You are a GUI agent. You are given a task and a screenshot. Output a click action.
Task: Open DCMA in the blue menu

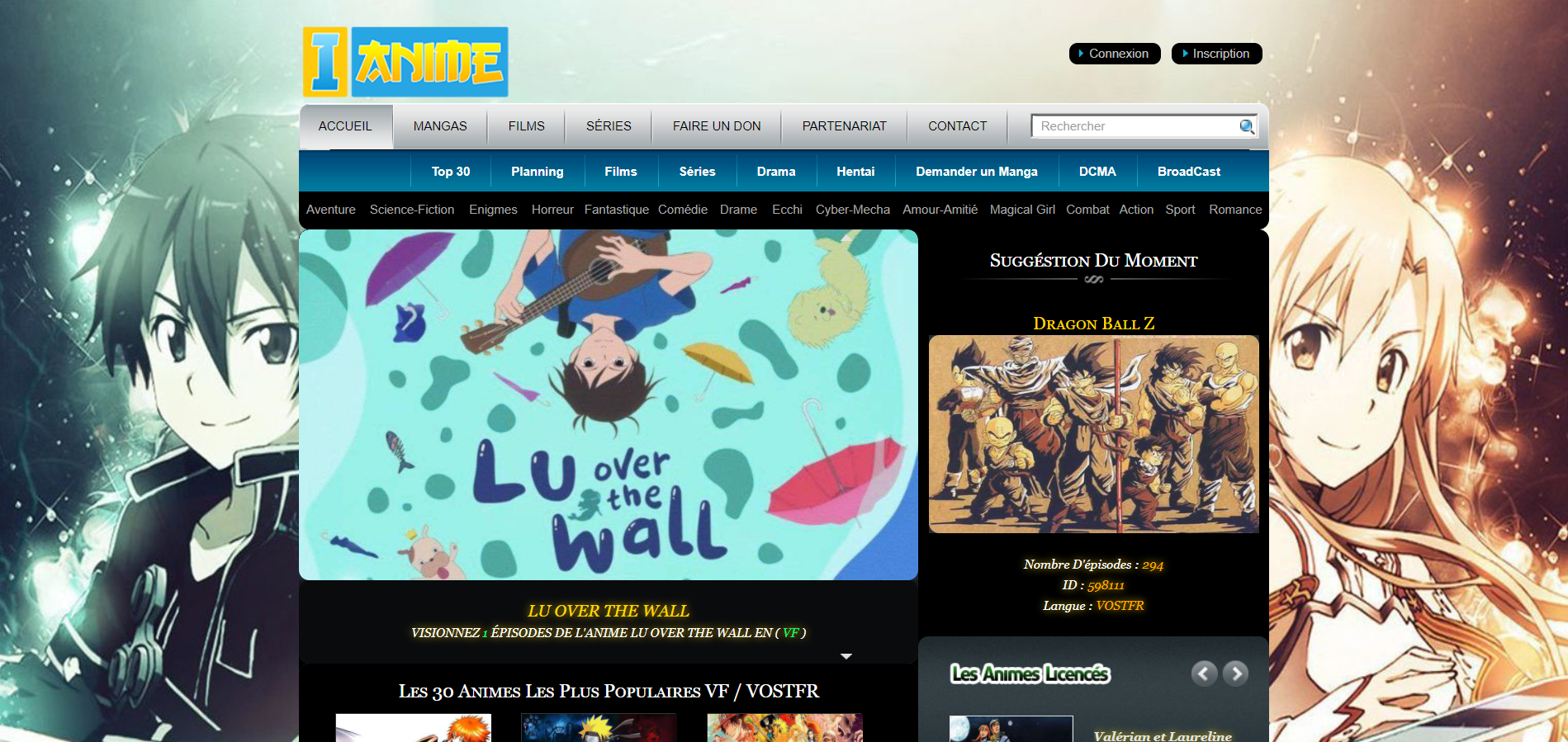tap(1097, 172)
